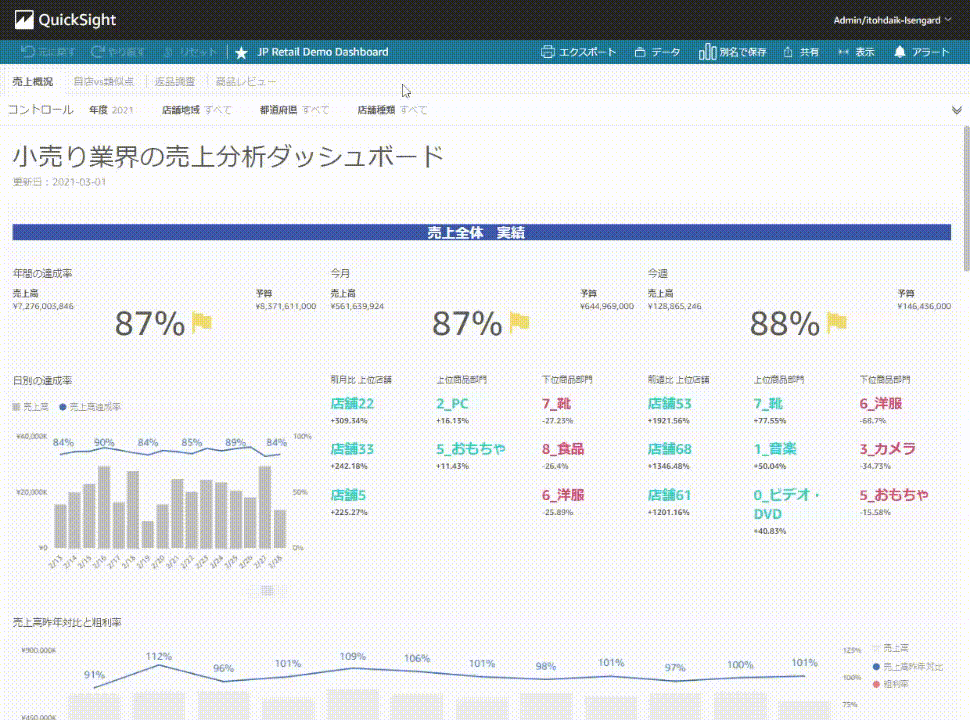
Task: Click 8_食品 bottom category
Action: coord(563,449)
